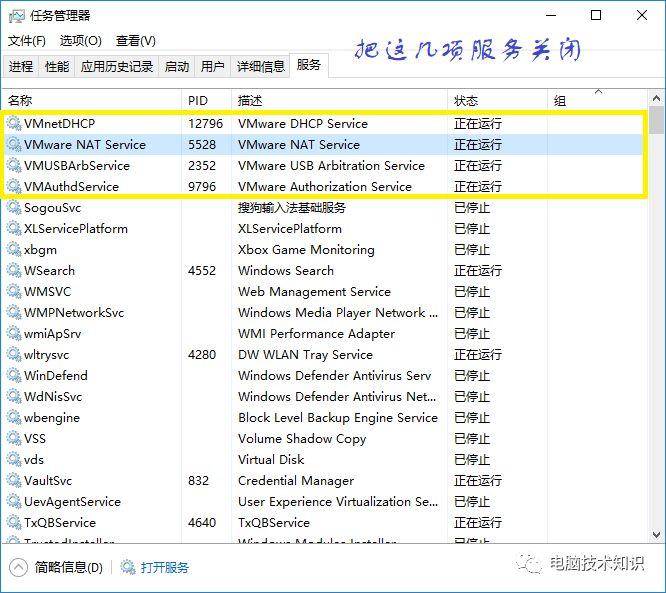Select the 服务 tab

(308, 65)
